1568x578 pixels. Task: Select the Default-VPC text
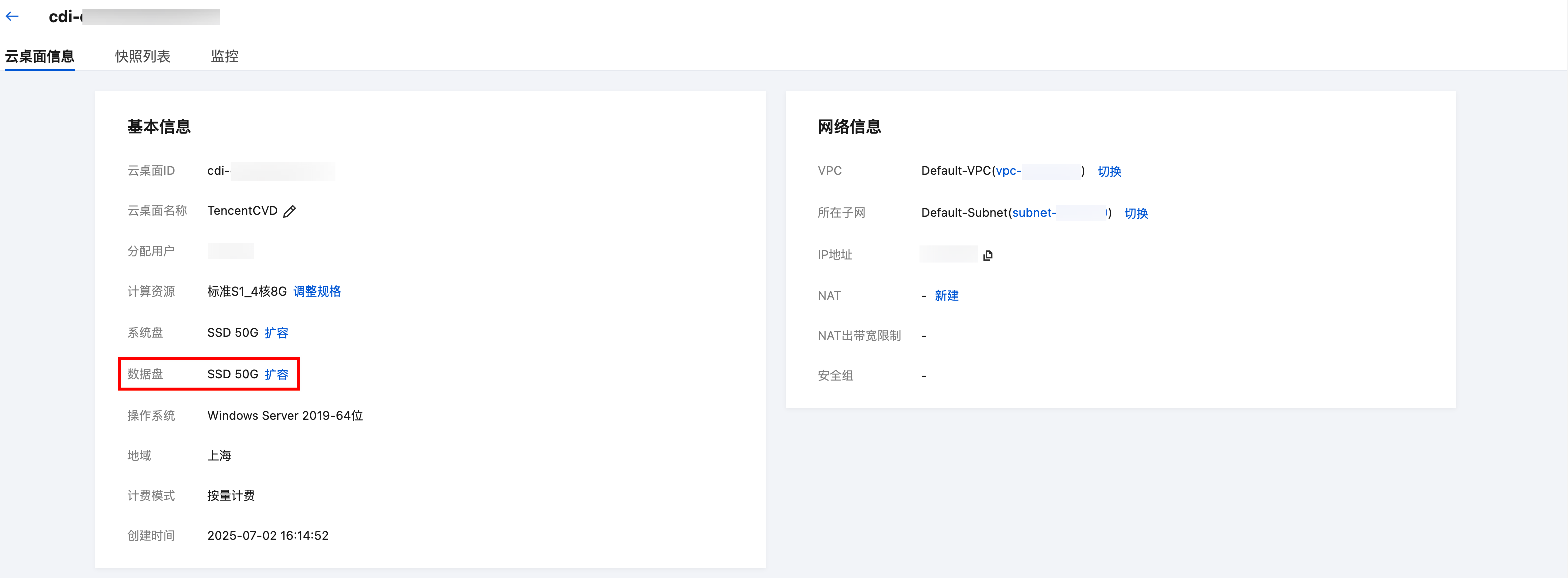956,171
